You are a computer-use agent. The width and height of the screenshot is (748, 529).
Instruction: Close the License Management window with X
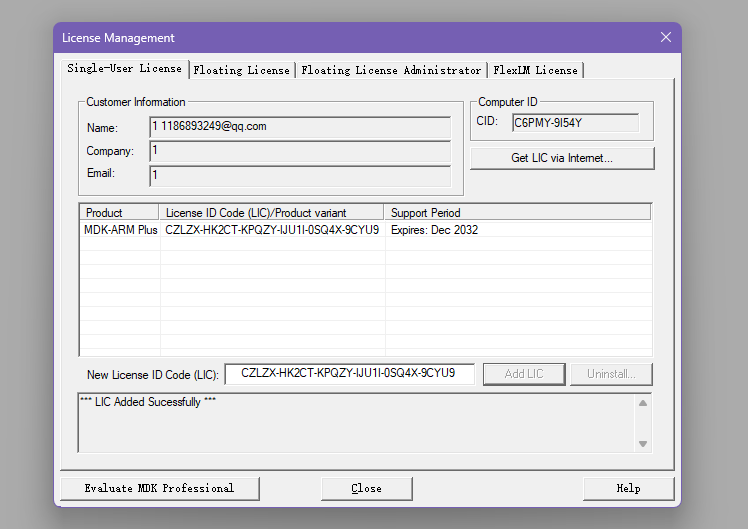[x=666, y=37]
